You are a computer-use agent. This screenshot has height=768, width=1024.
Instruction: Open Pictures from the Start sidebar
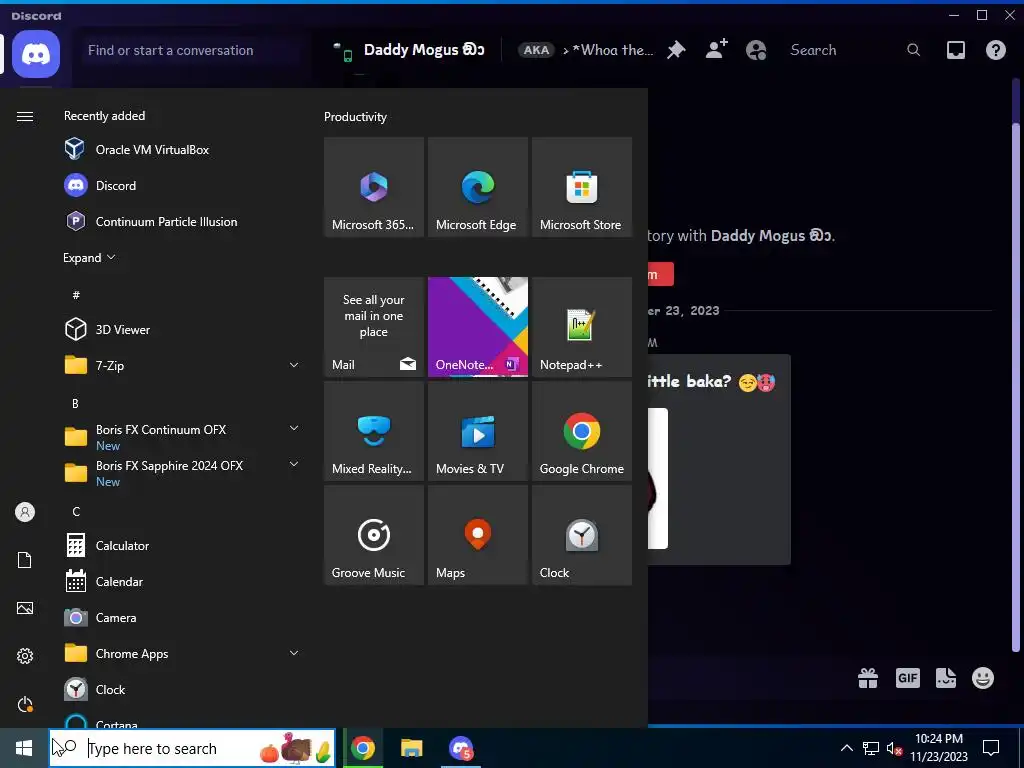[25, 608]
